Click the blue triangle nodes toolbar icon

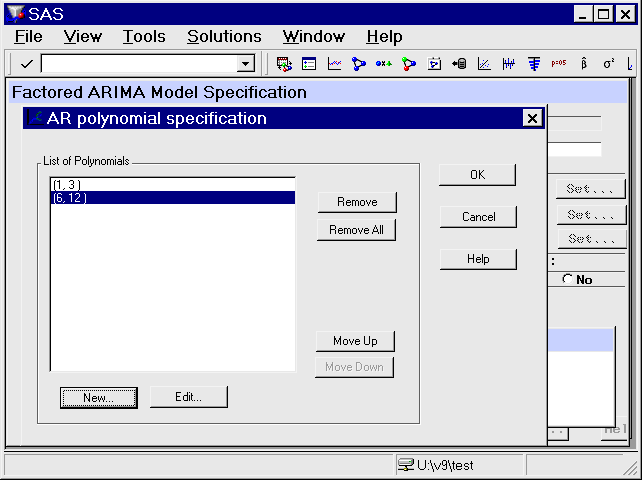point(359,64)
